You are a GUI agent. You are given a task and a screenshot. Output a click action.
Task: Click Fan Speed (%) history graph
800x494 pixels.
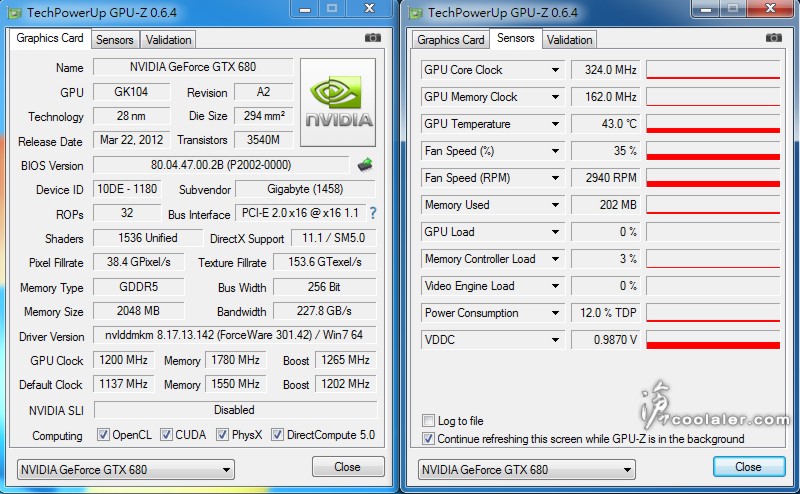[x=713, y=151]
